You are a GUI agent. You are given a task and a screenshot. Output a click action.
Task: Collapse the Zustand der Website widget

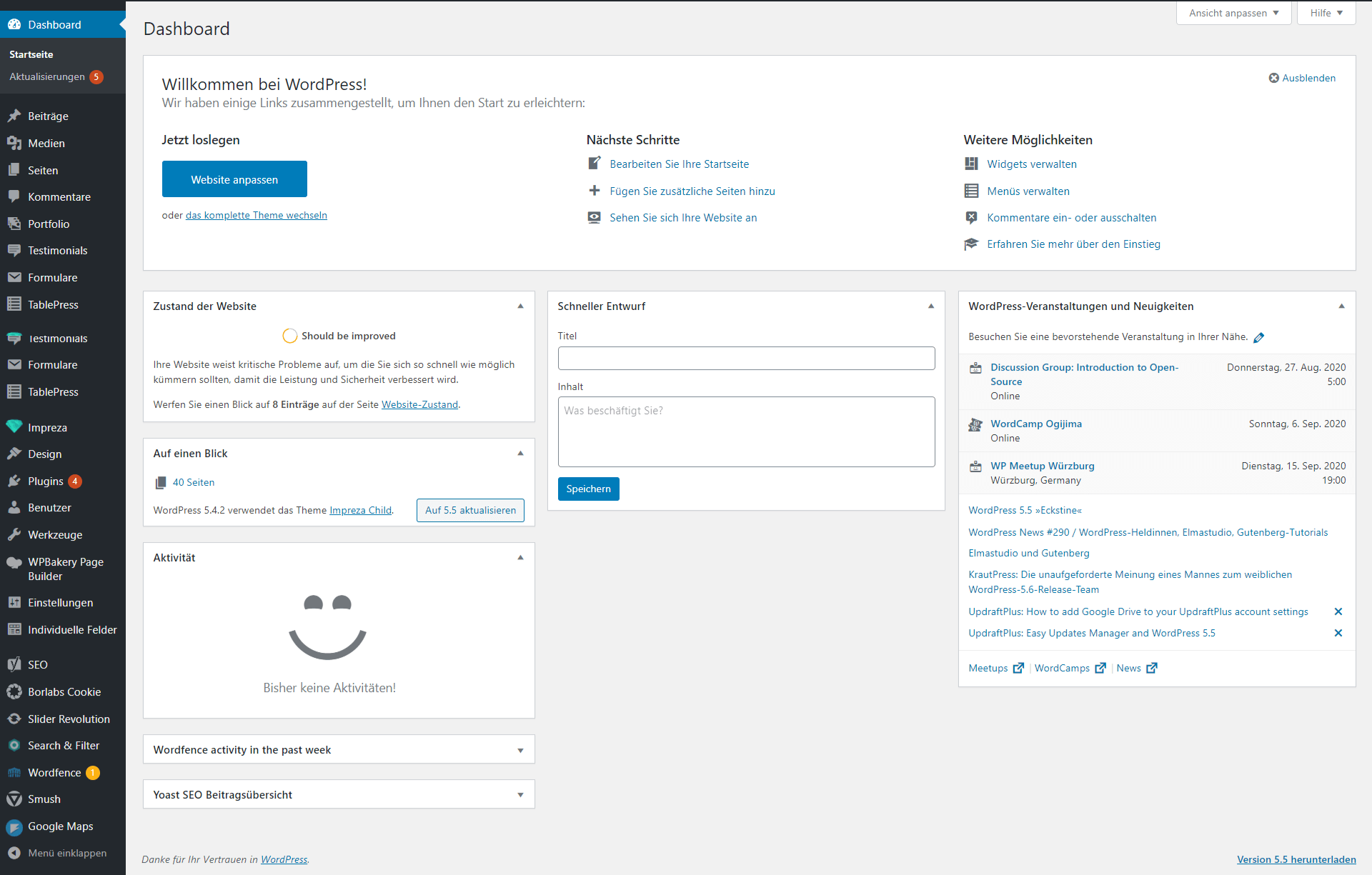520,306
